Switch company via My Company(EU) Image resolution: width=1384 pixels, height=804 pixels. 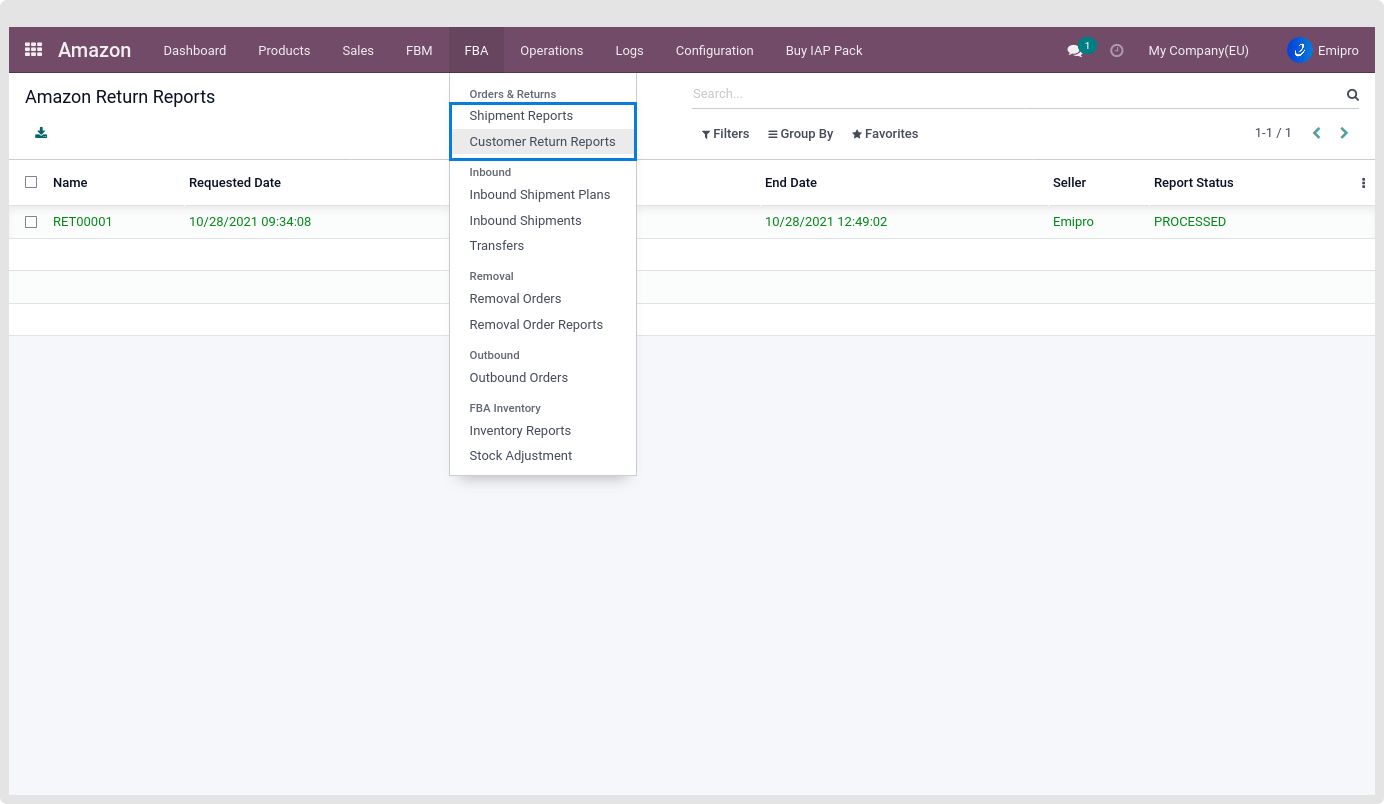tap(1198, 51)
